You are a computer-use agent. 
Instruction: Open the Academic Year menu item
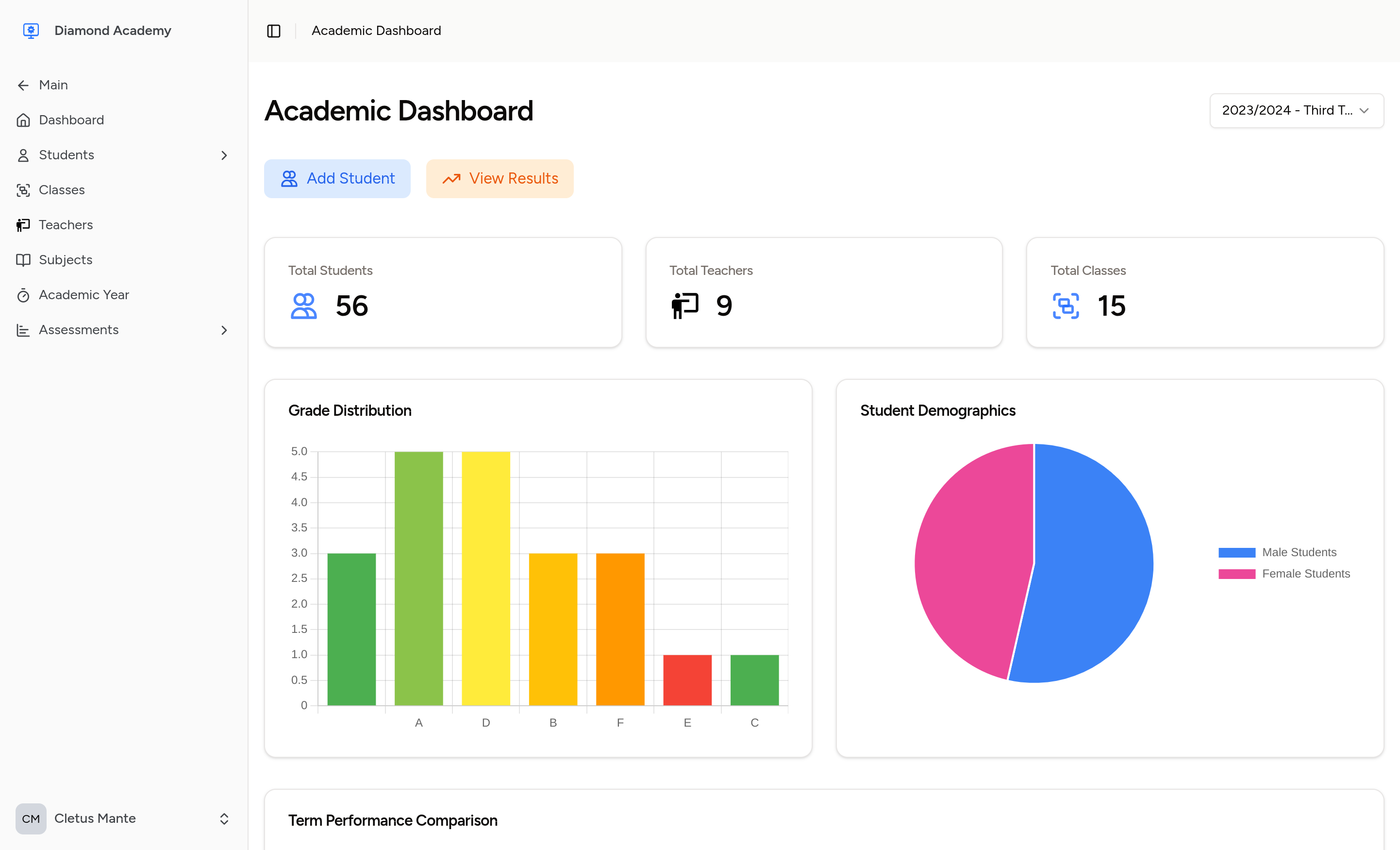click(x=123, y=295)
